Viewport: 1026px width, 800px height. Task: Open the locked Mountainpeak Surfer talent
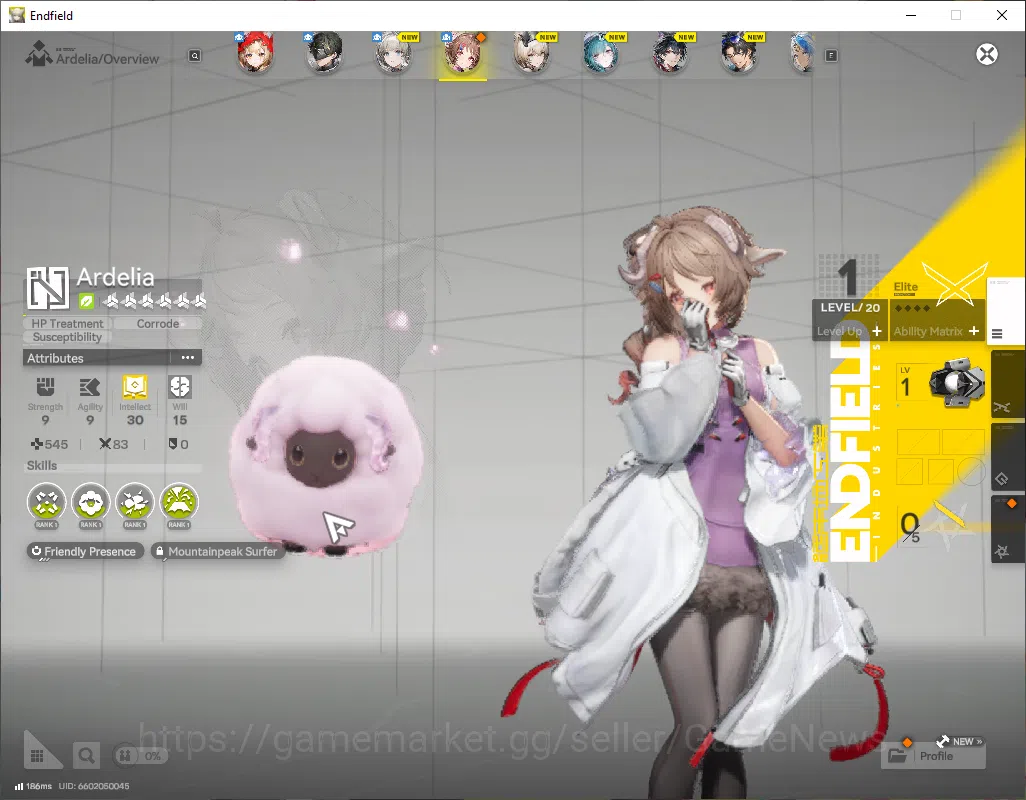[x=217, y=551]
